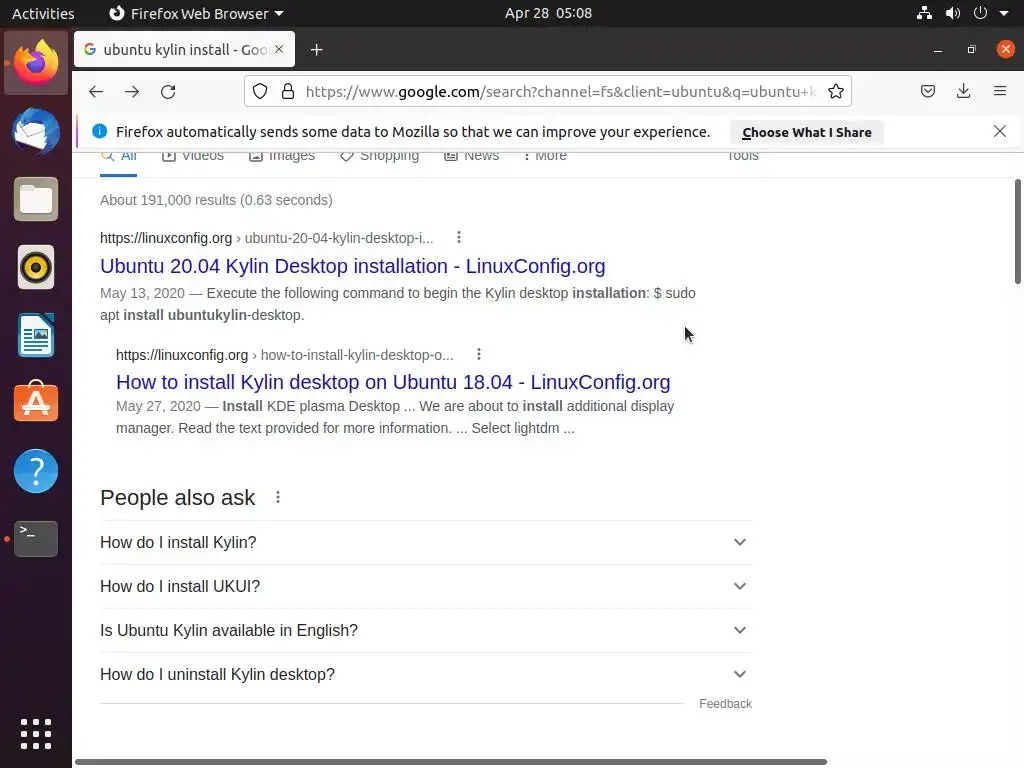Open the search Tools option
Screen dimensions: 1024x768
point(743,157)
